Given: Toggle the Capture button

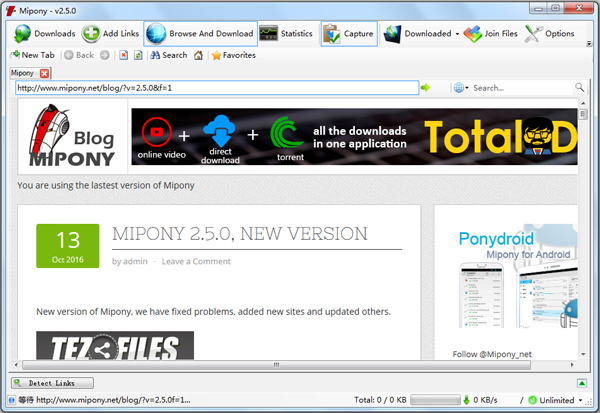Looking at the screenshot, I should click(x=349, y=34).
